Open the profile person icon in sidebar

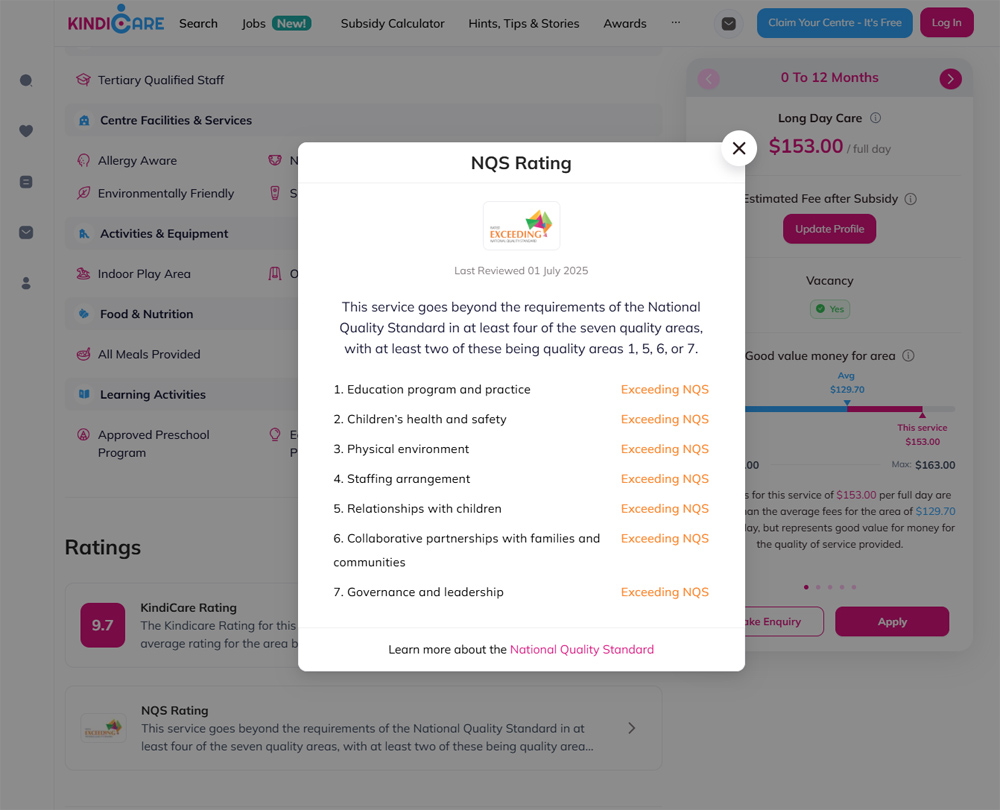(x=26, y=284)
